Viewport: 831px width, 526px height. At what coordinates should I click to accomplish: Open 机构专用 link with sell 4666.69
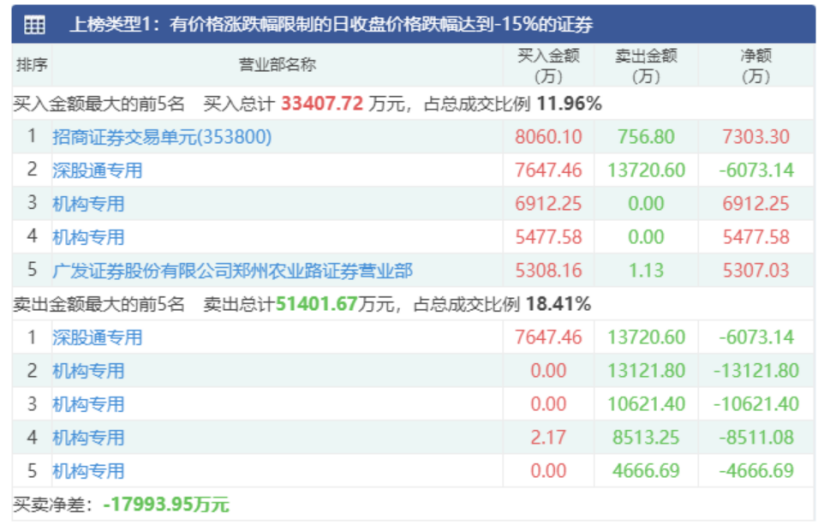click(x=88, y=470)
